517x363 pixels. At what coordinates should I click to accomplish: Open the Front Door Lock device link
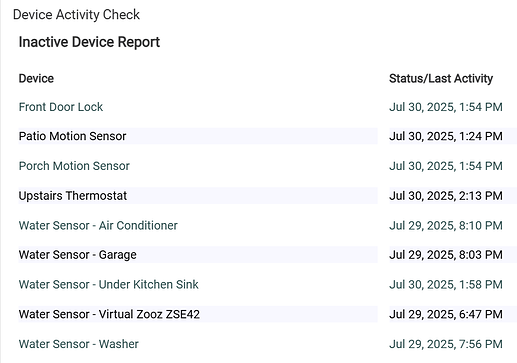click(x=61, y=107)
